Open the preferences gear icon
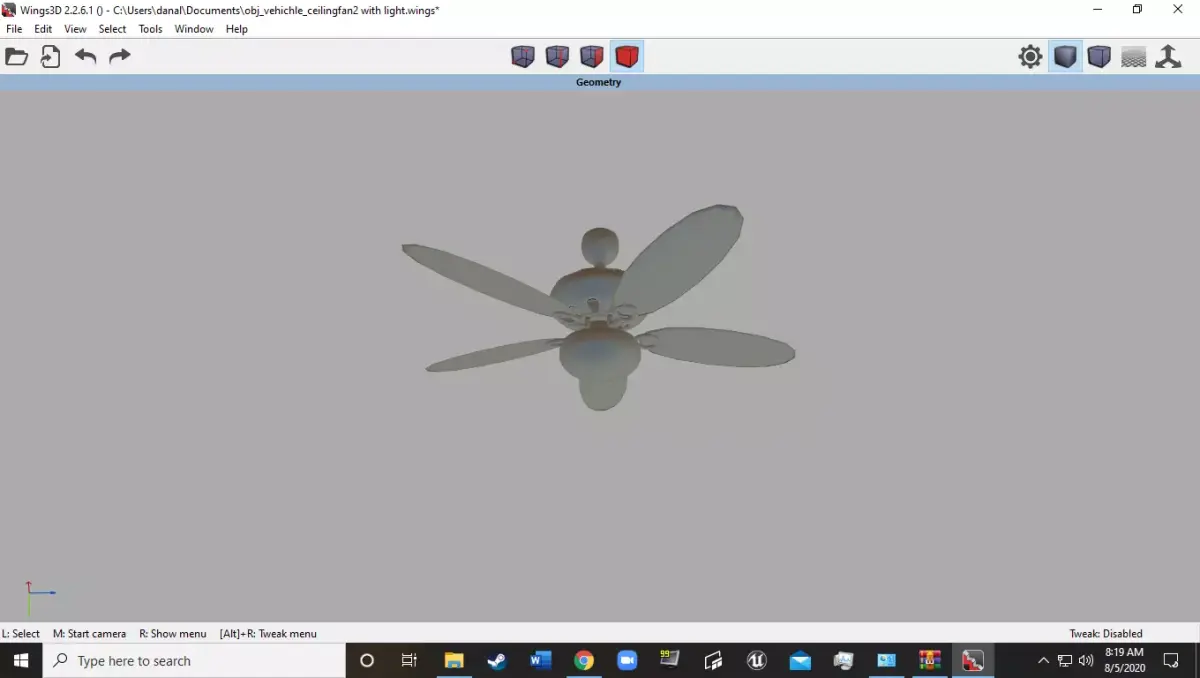1200x678 pixels. point(1030,57)
